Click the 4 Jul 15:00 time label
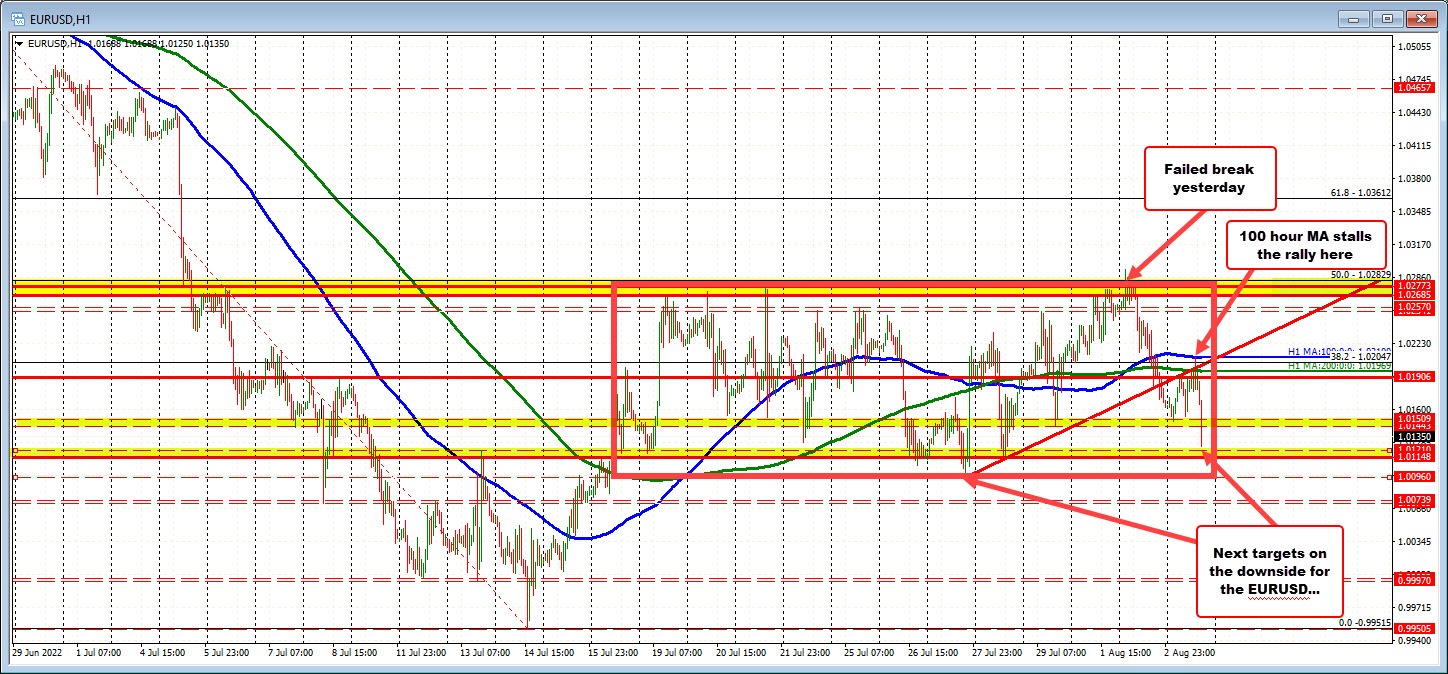The width and height of the screenshot is (1448, 674). click(163, 652)
